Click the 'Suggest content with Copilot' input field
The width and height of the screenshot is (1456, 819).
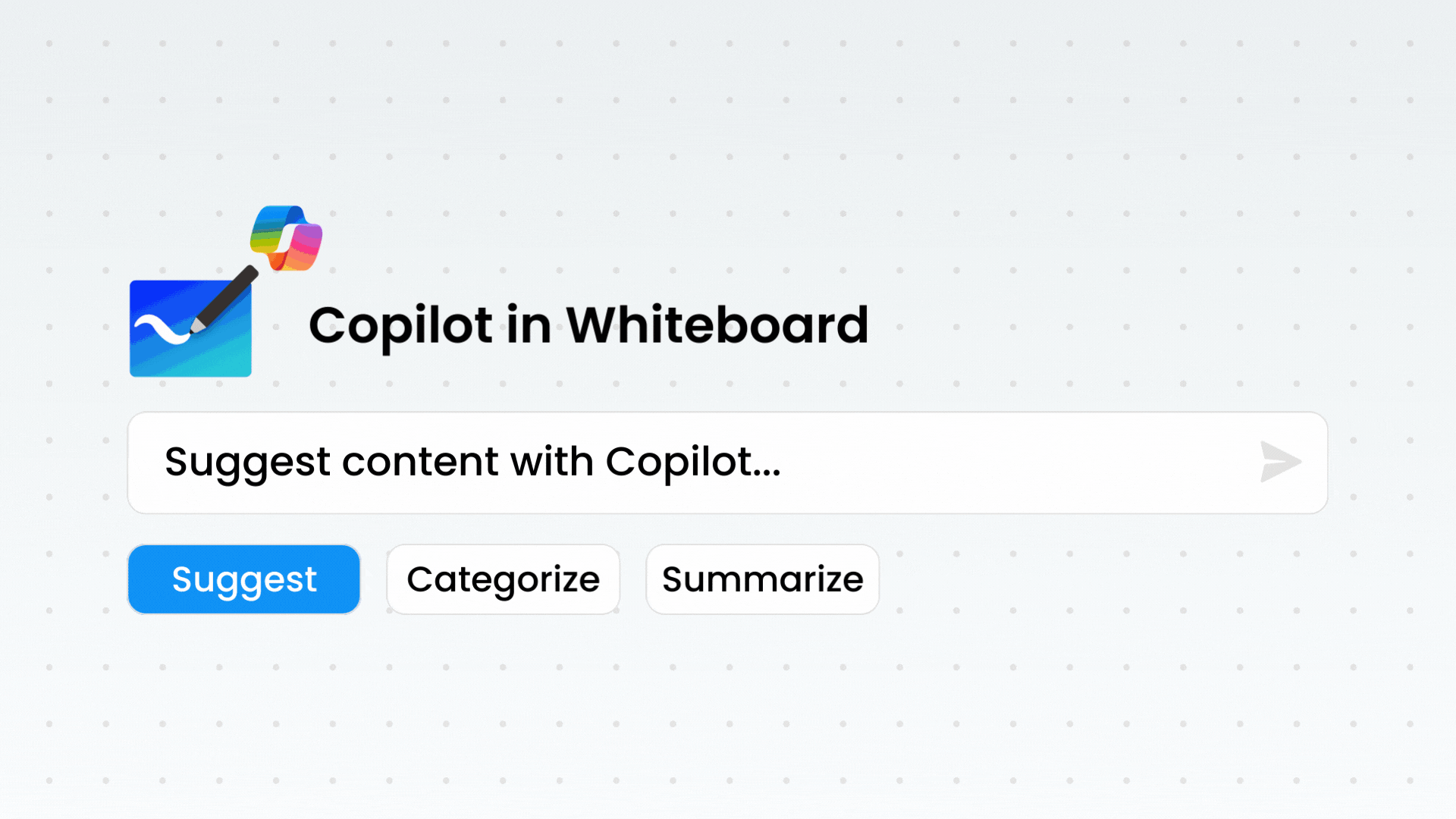[x=531, y=463]
